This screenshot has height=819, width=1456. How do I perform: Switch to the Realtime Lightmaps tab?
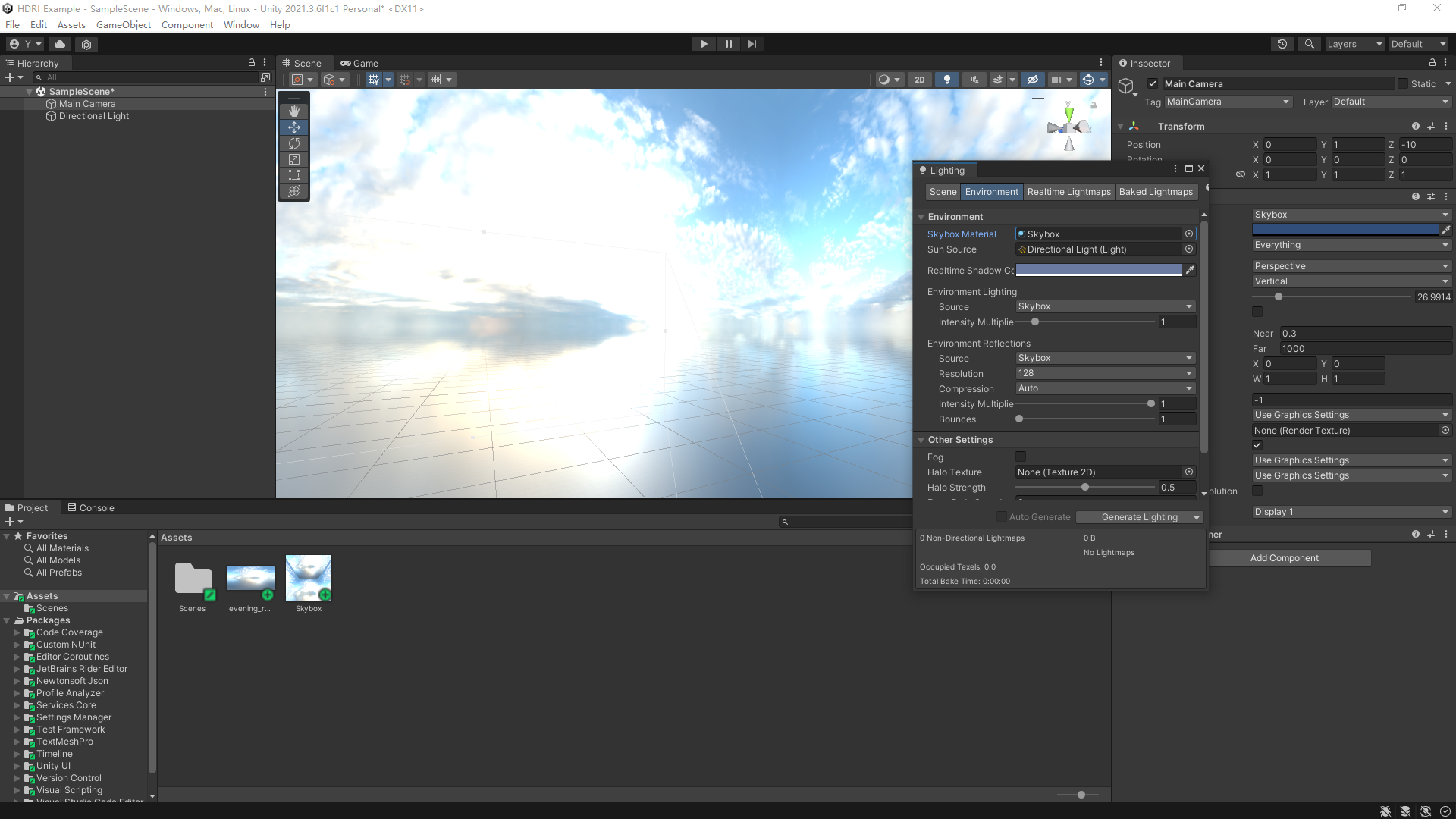(x=1069, y=191)
